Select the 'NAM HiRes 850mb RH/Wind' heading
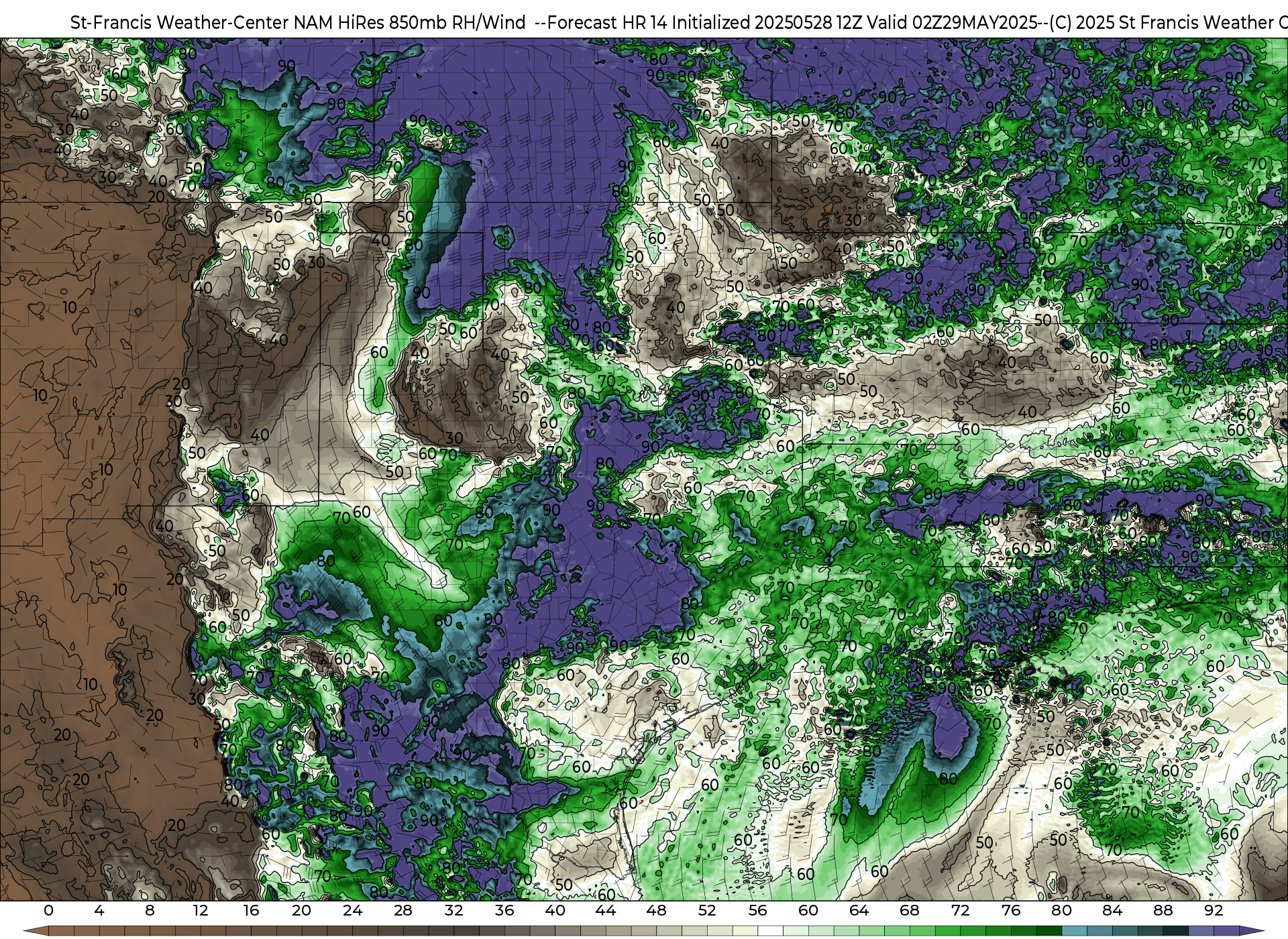This screenshot has width=1288, height=939. pos(410,22)
